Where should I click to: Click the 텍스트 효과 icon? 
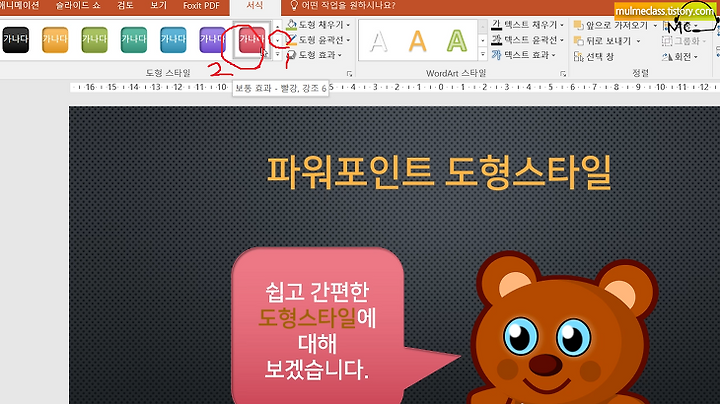point(496,55)
